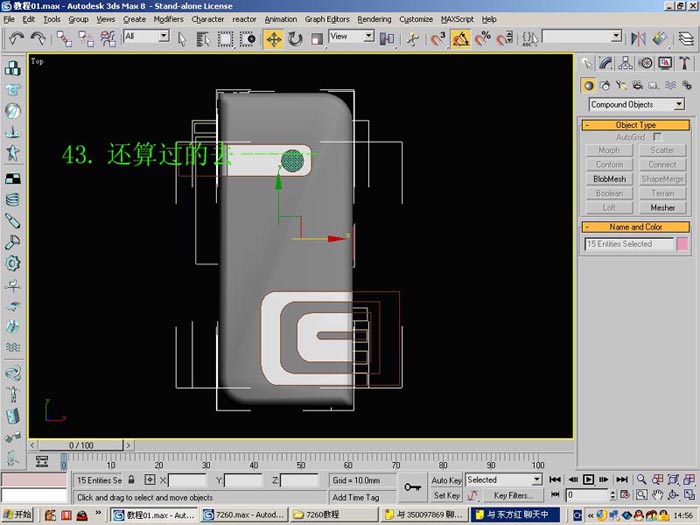Select the Select and Link tool

click(64, 39)
